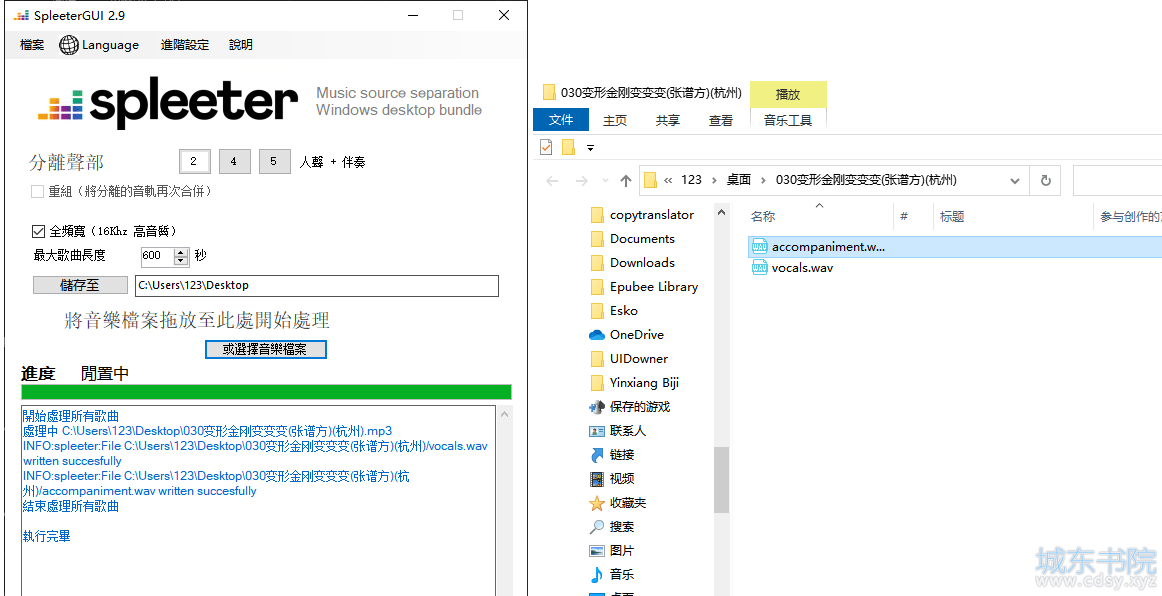This screenshot has height=596, width=1162.
Task: Open the 主页 ribbon tab
Action: (614, 120)
